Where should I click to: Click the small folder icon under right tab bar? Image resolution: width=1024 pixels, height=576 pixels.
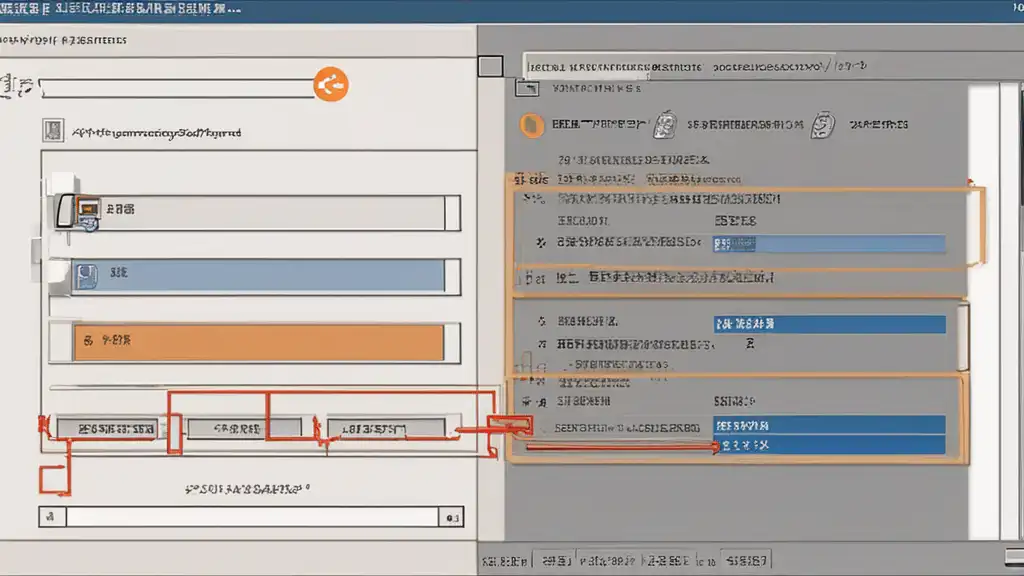coord(527,88)
